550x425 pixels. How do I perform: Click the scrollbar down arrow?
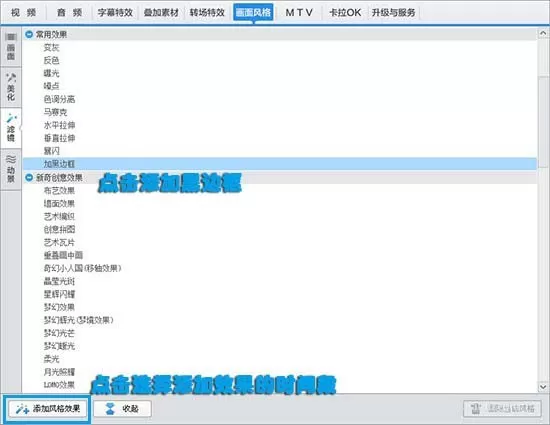[543, 387]
